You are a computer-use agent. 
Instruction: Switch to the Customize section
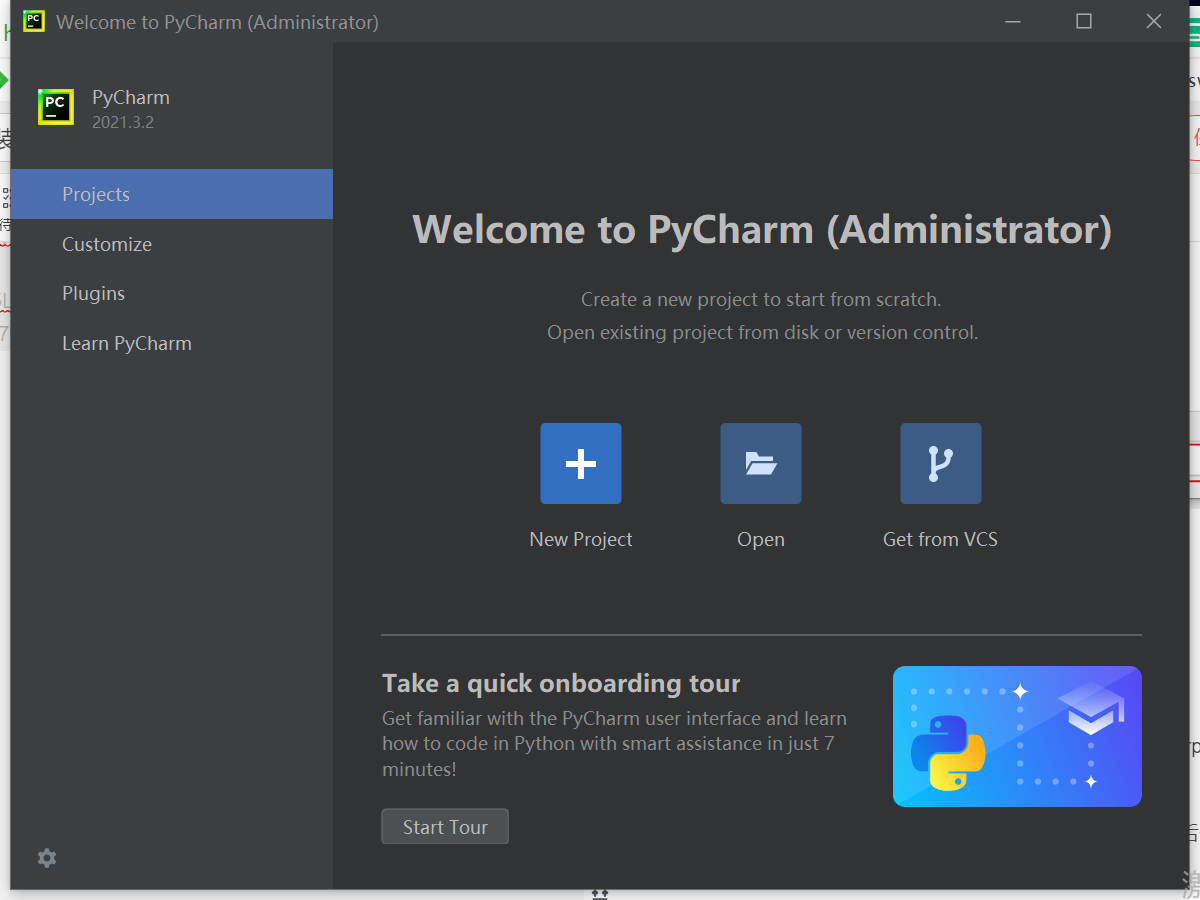click(106, 244)
